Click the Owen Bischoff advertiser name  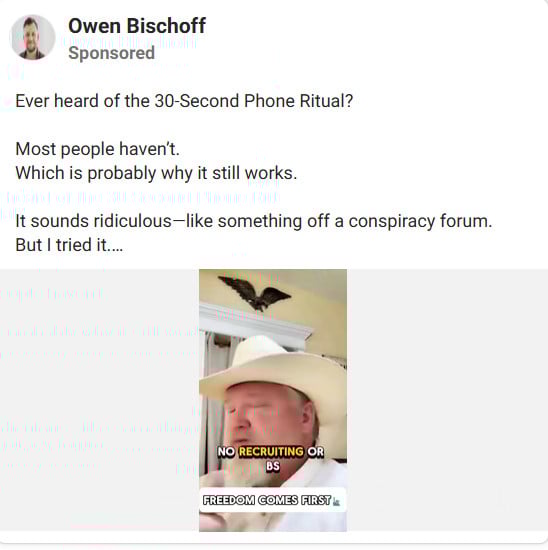point(137,26)
